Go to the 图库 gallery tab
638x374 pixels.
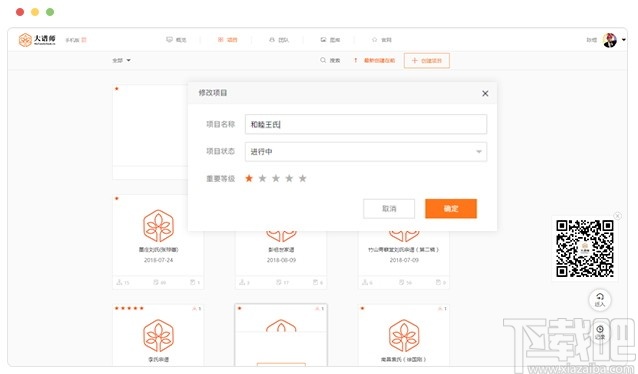330,40
